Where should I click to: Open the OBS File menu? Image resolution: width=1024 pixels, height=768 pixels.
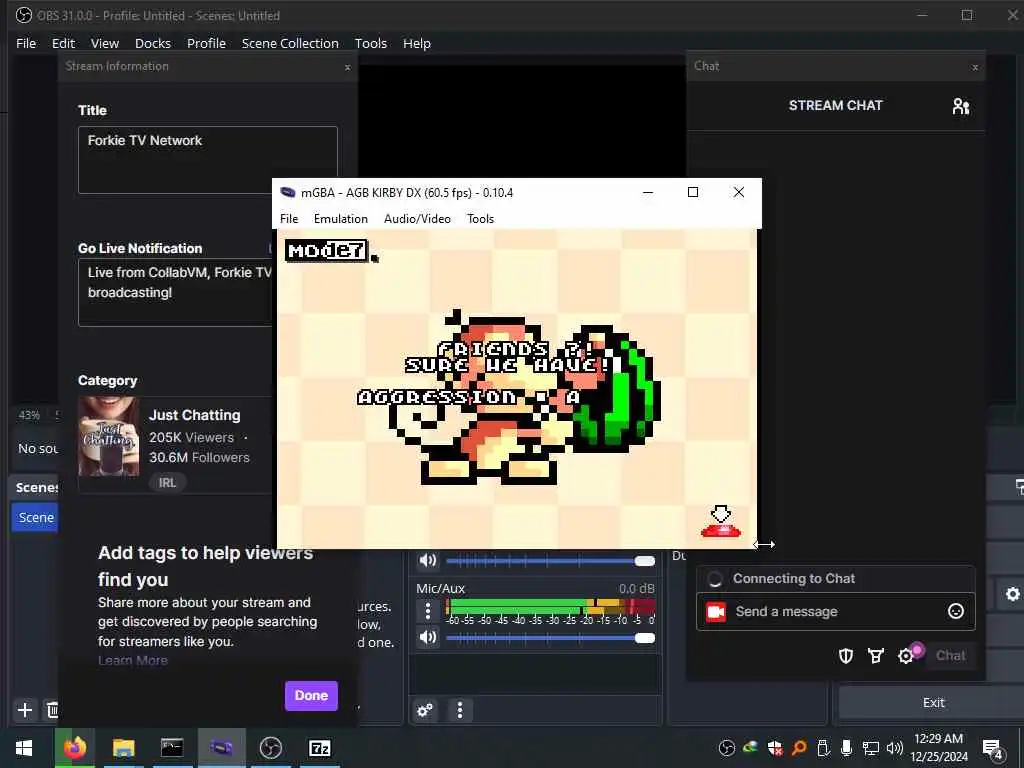(x=26, y=43)
